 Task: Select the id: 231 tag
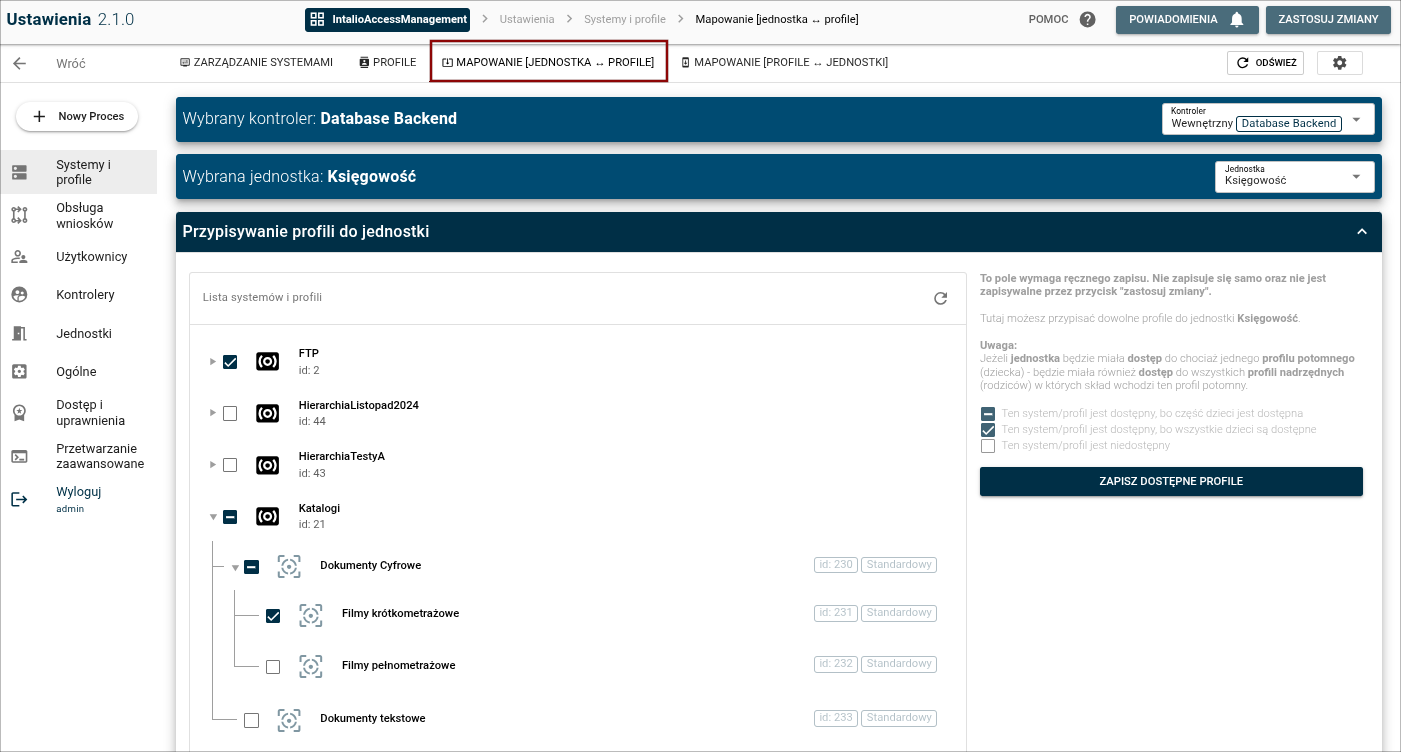[836, 613]
